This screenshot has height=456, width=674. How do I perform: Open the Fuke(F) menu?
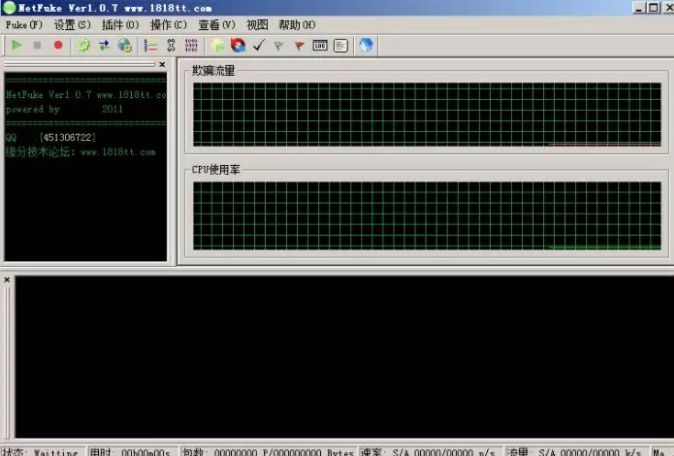24,25
